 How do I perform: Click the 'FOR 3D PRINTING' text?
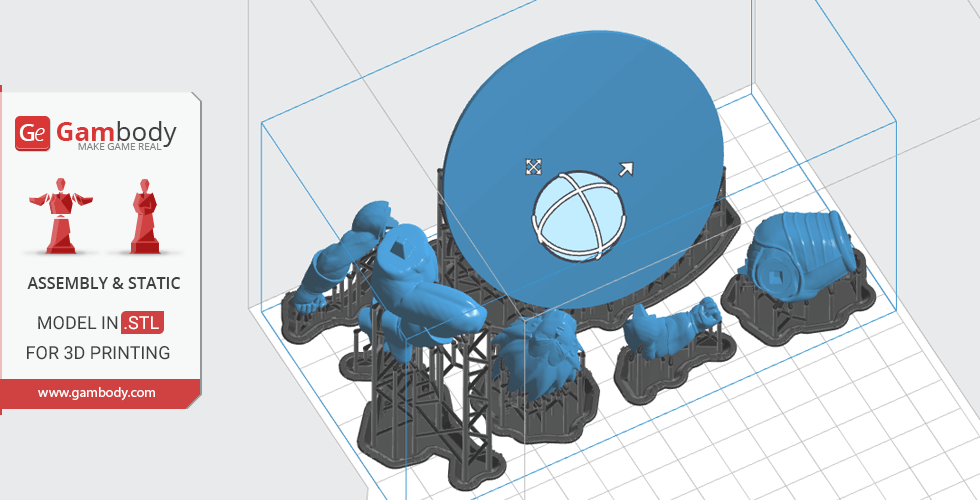click(x=98, y=353)
